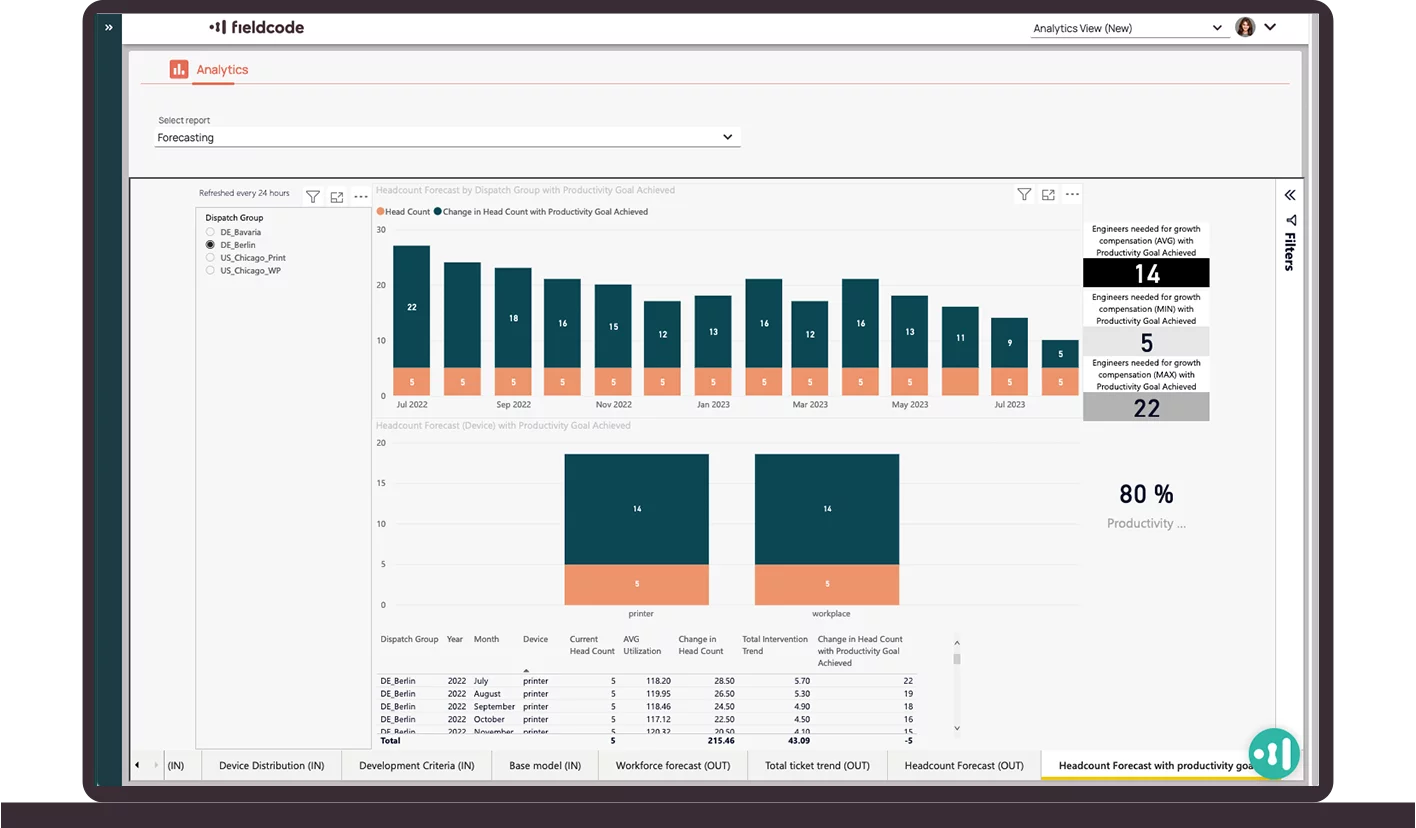1416x828 pixels.
Task: Click the printer device dark bar
Action: 636,509
